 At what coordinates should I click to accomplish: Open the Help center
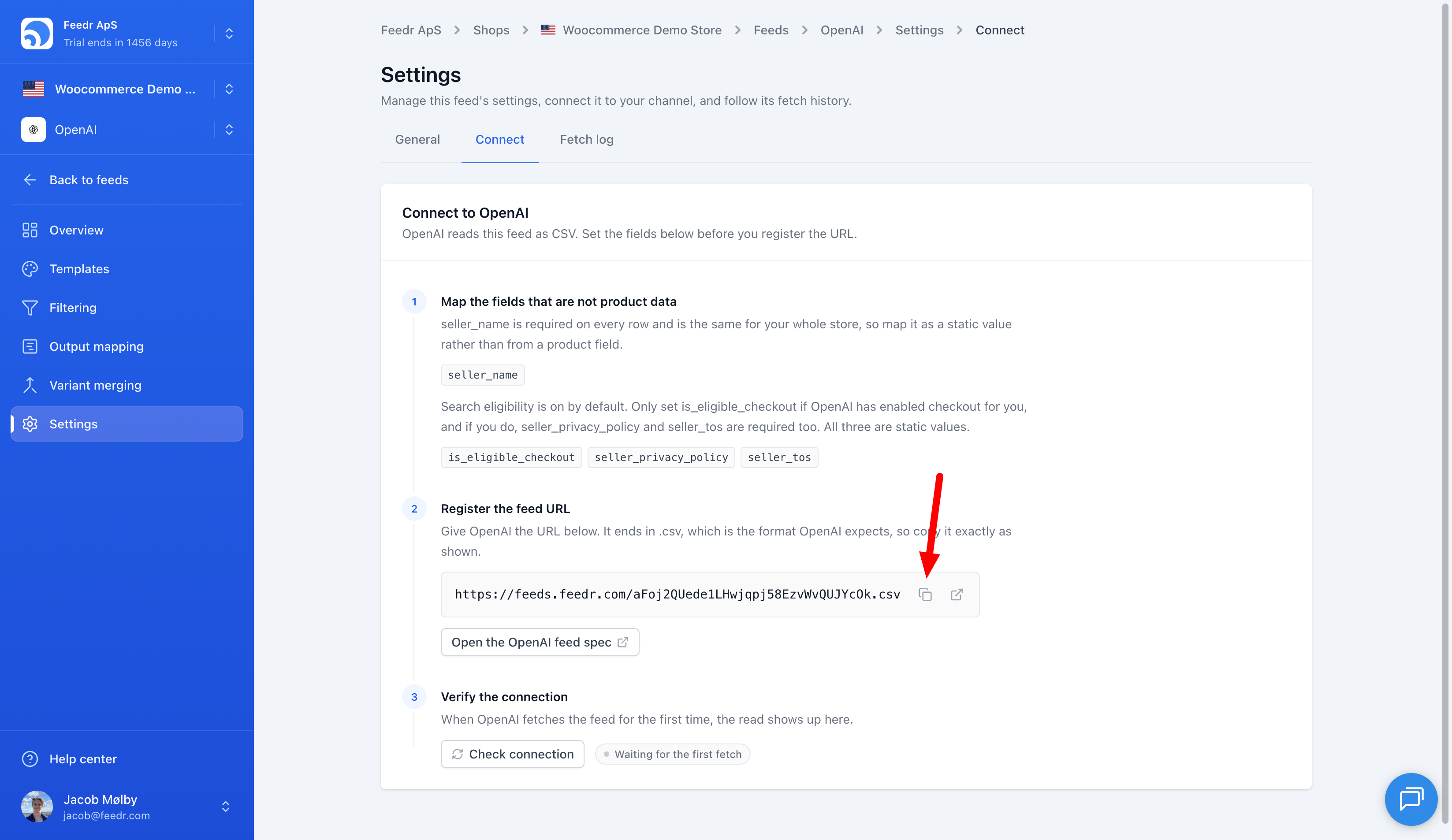click(70, 759)
